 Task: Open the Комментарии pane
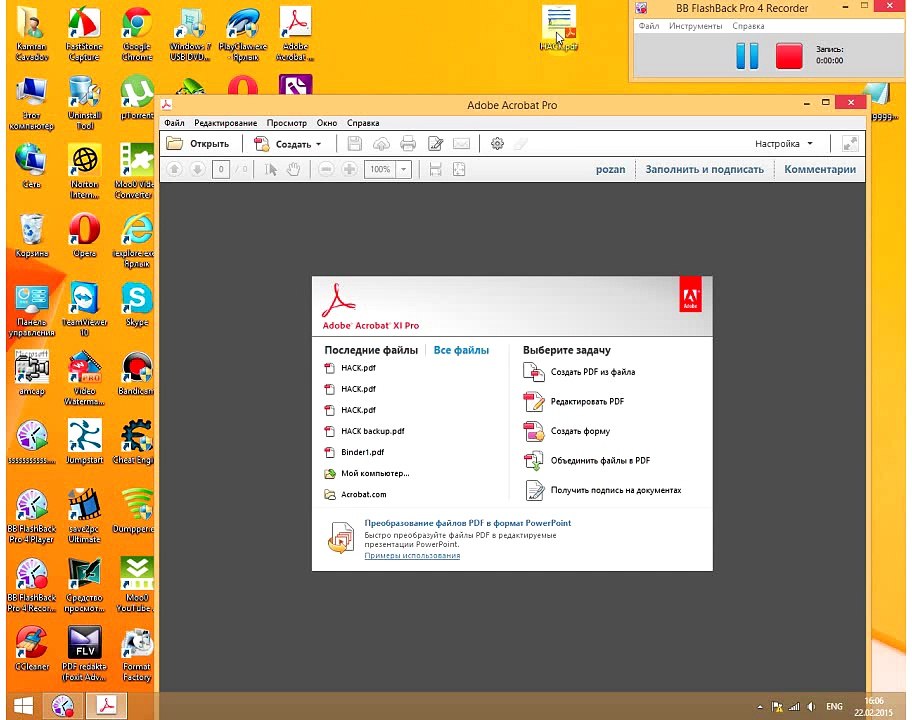coord(820,169)
